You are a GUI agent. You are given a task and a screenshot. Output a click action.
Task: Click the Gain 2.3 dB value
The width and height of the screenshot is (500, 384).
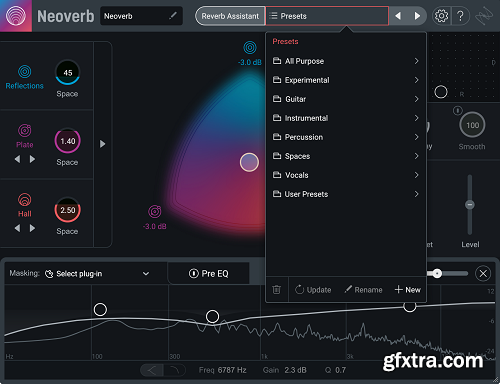pos(295,370)
